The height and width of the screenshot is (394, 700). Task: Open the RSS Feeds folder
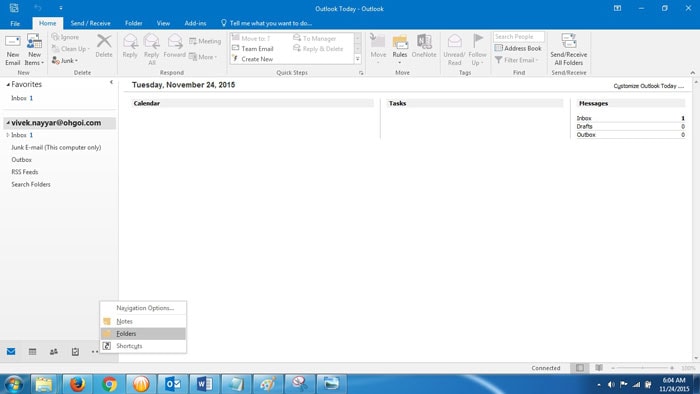click(x=25, y=172)
